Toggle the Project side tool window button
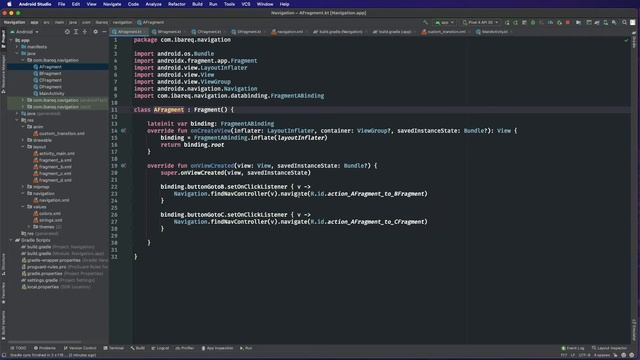The width and height of the screenshot is (640, 360). click(x=3, y=39)
